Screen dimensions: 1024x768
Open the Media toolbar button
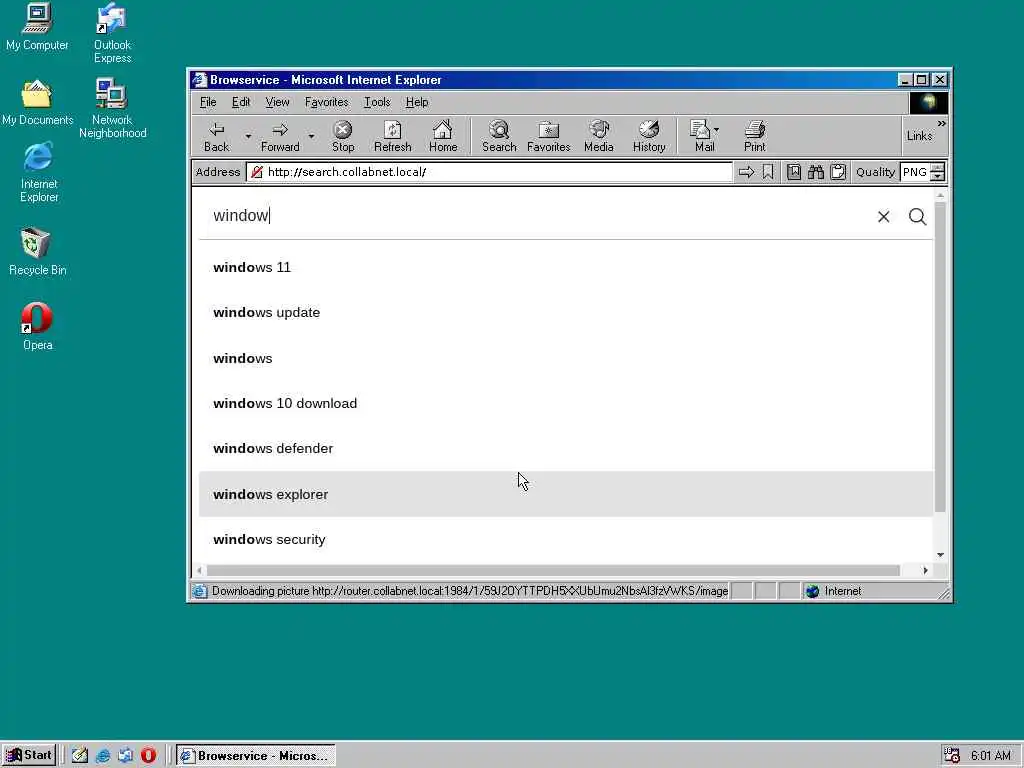[599, 136]
